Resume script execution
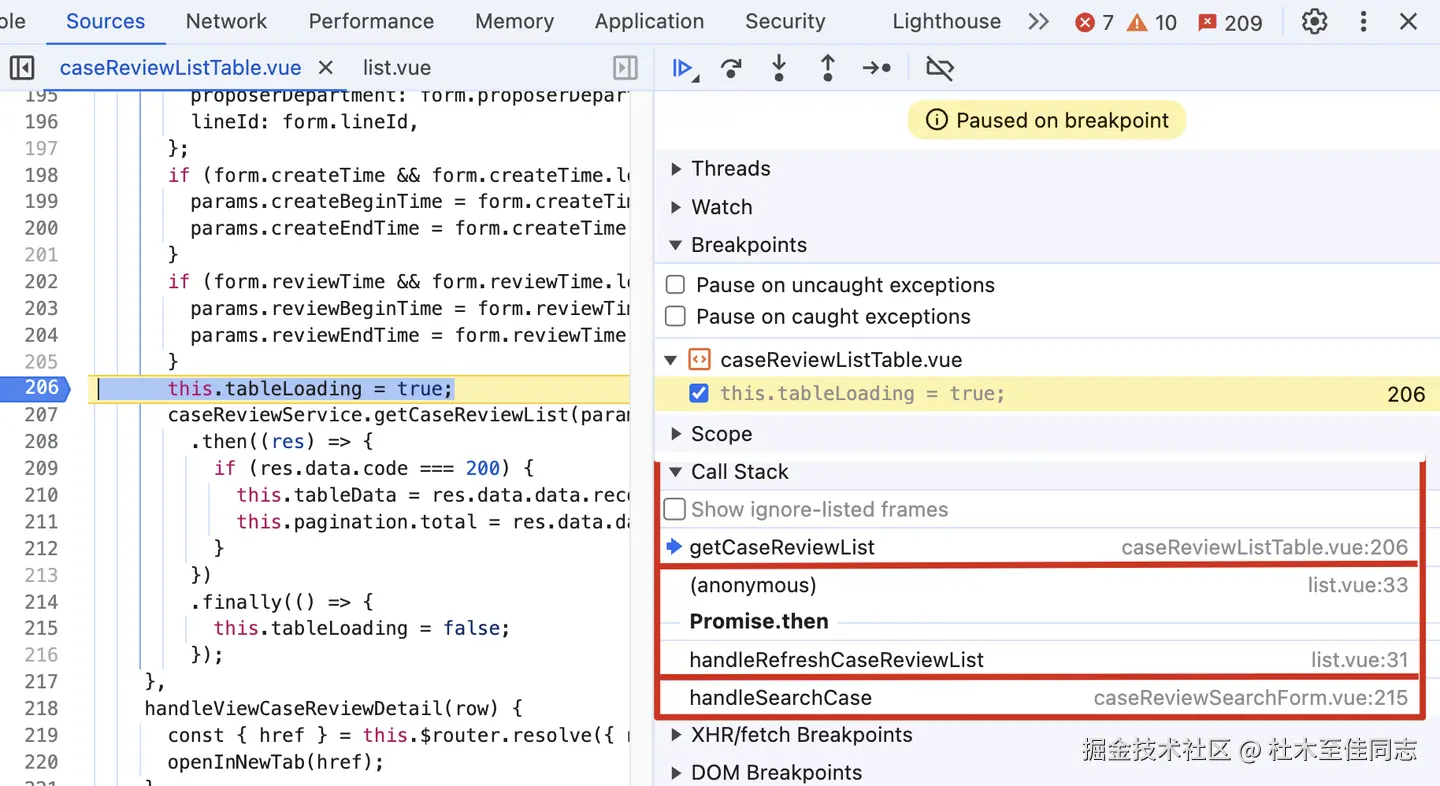 (682, 68)
